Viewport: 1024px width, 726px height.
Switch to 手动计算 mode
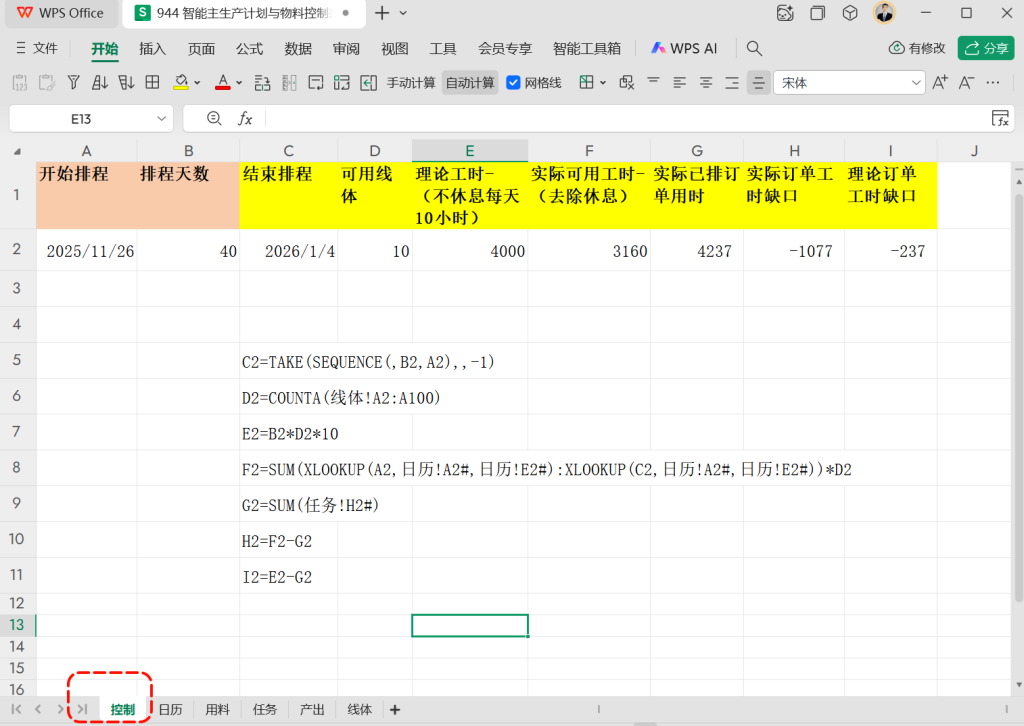(411, 83)
